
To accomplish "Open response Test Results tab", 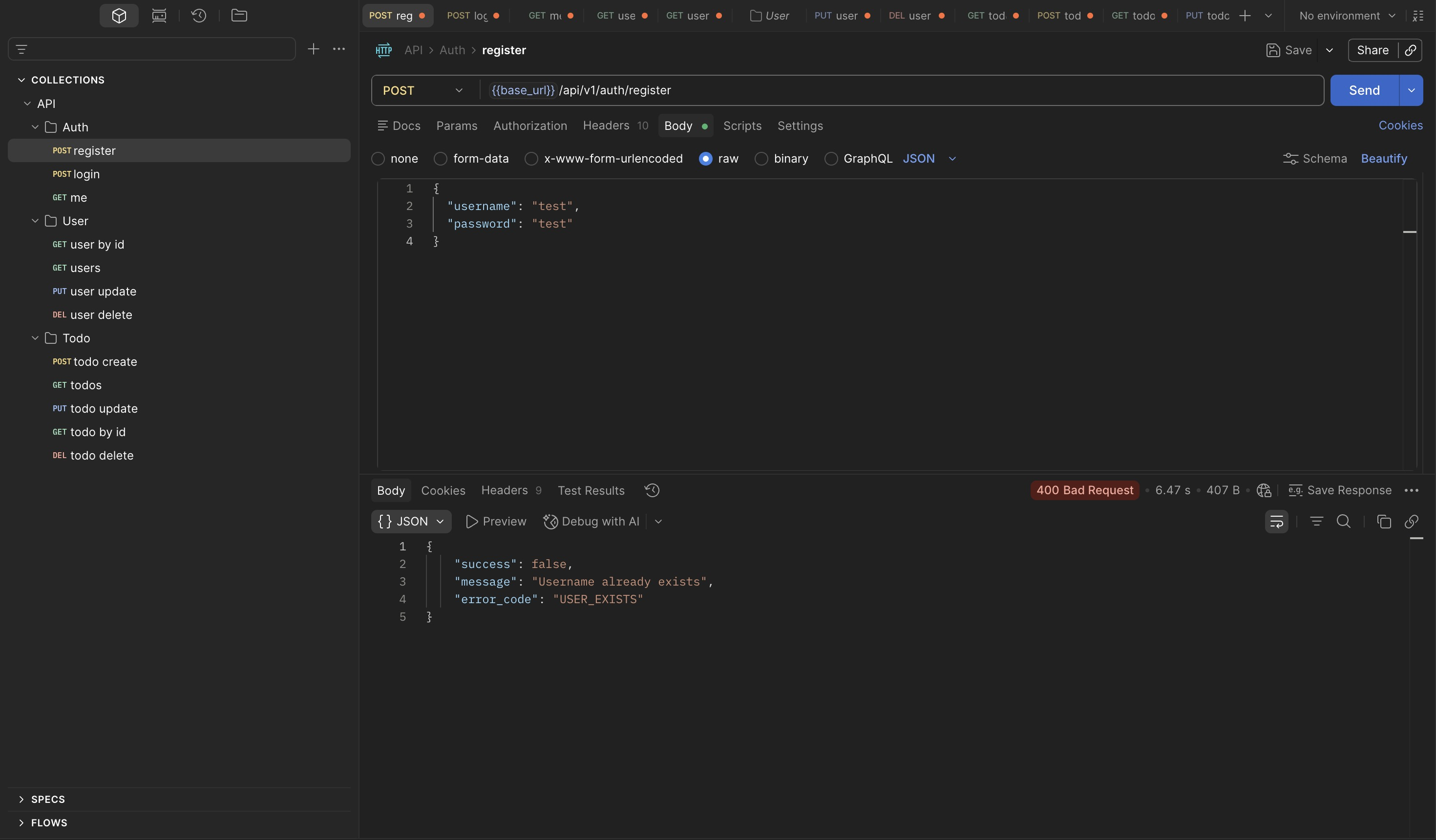I will (591, 490).
